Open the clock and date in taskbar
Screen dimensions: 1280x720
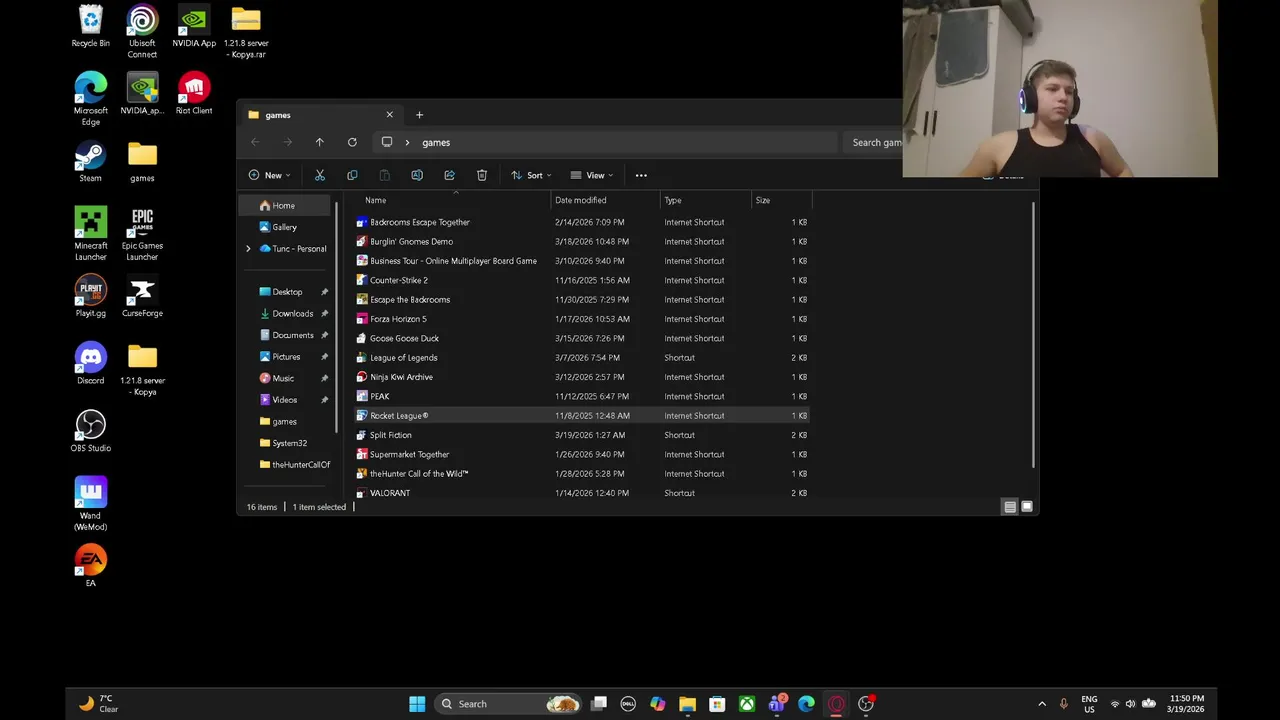coord(1186,704)
